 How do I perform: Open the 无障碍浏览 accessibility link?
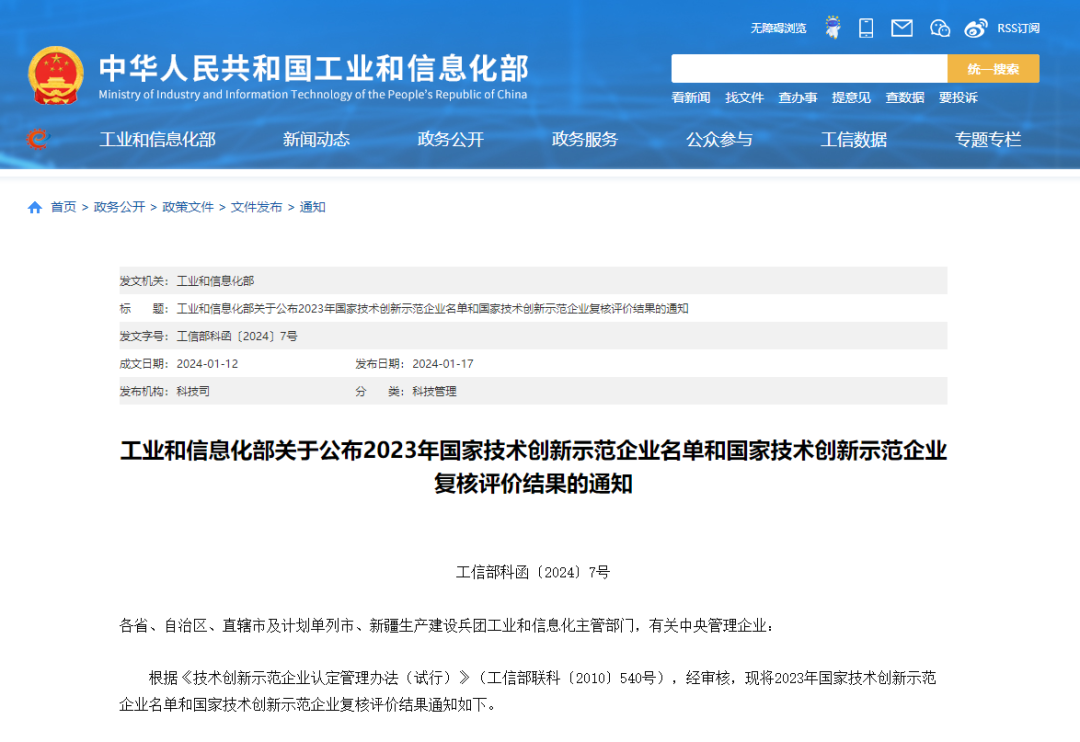pos(780,27)
